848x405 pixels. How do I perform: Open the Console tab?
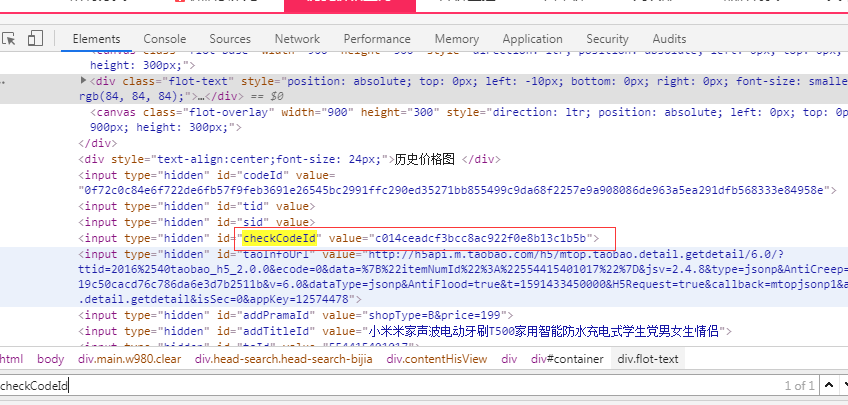click(164, 39)
